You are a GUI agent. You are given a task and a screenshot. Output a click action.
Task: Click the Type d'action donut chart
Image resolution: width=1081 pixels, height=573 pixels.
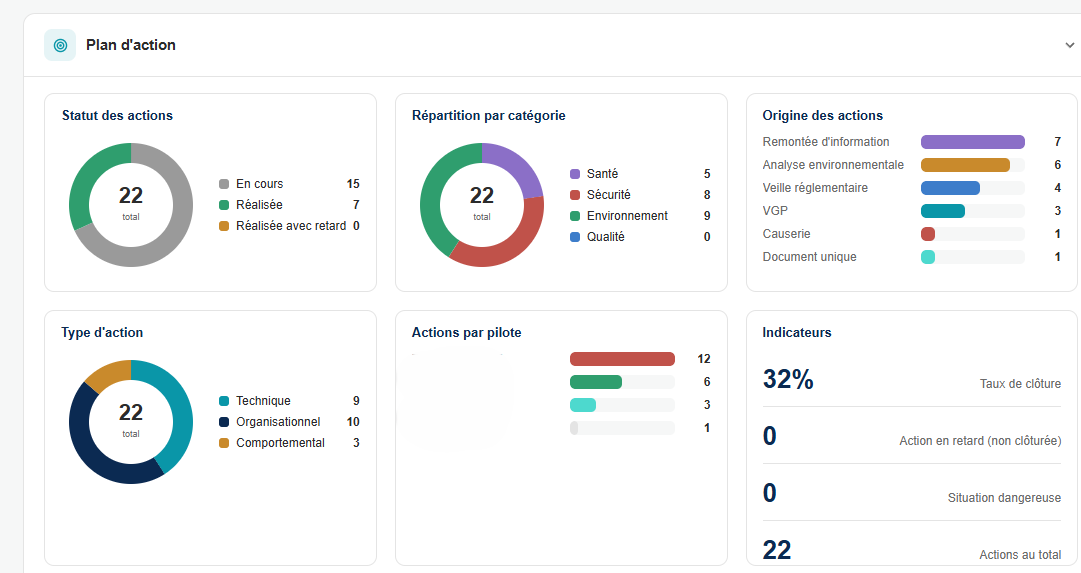(131, 422)
